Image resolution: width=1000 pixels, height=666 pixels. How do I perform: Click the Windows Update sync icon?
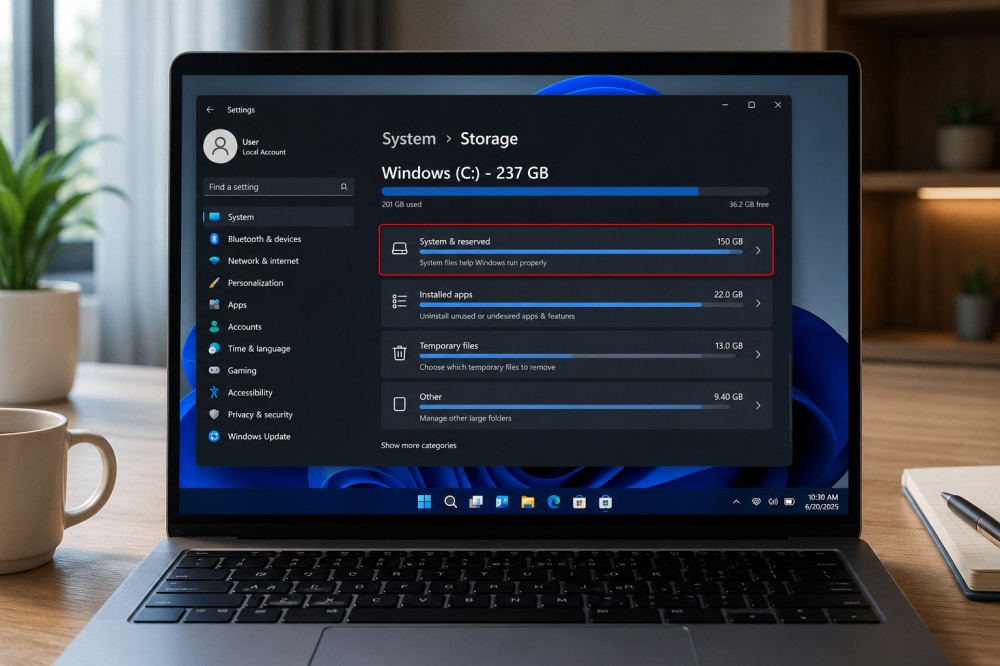coord(214,436)
